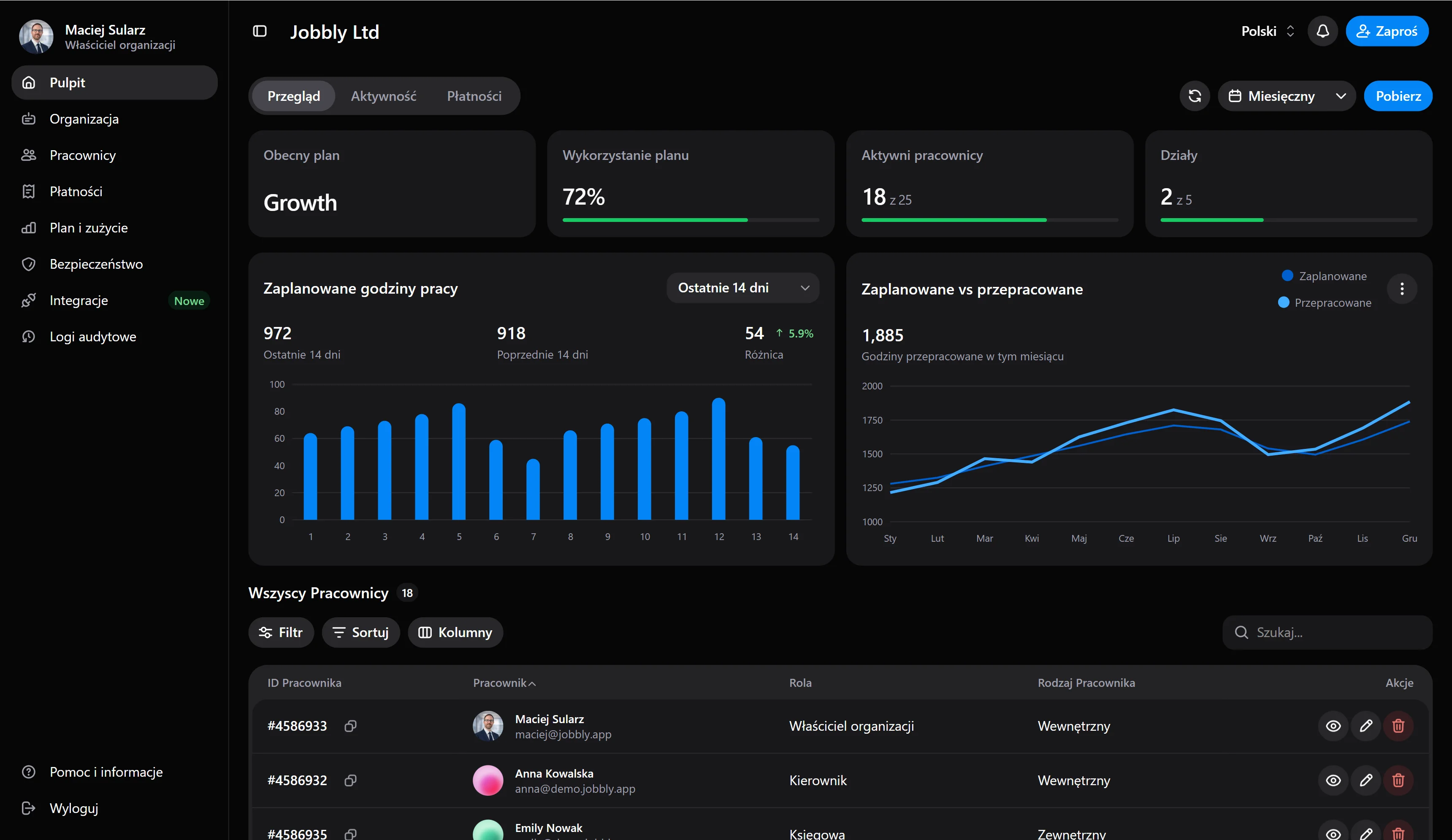Click the Wykorzystanie planu progress bar

click(x=691, y=220)
